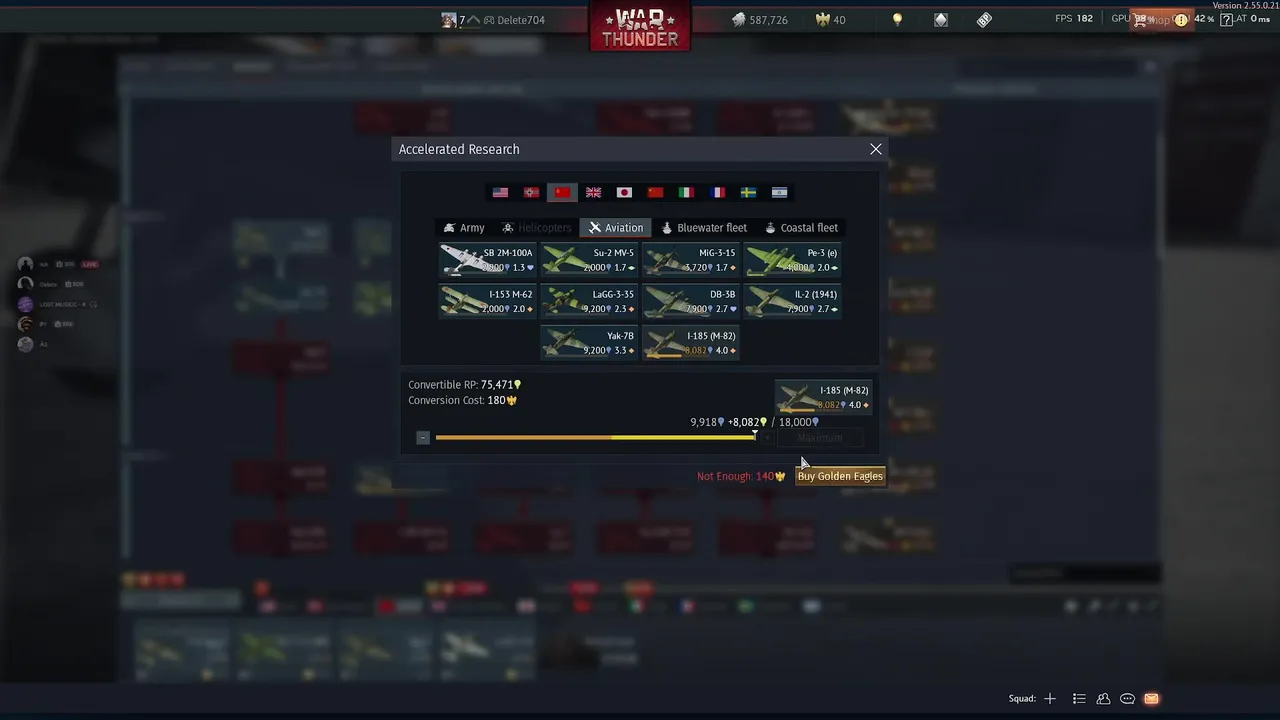Select the China flag nation
1280x720 pixels.
click(656, 192)
